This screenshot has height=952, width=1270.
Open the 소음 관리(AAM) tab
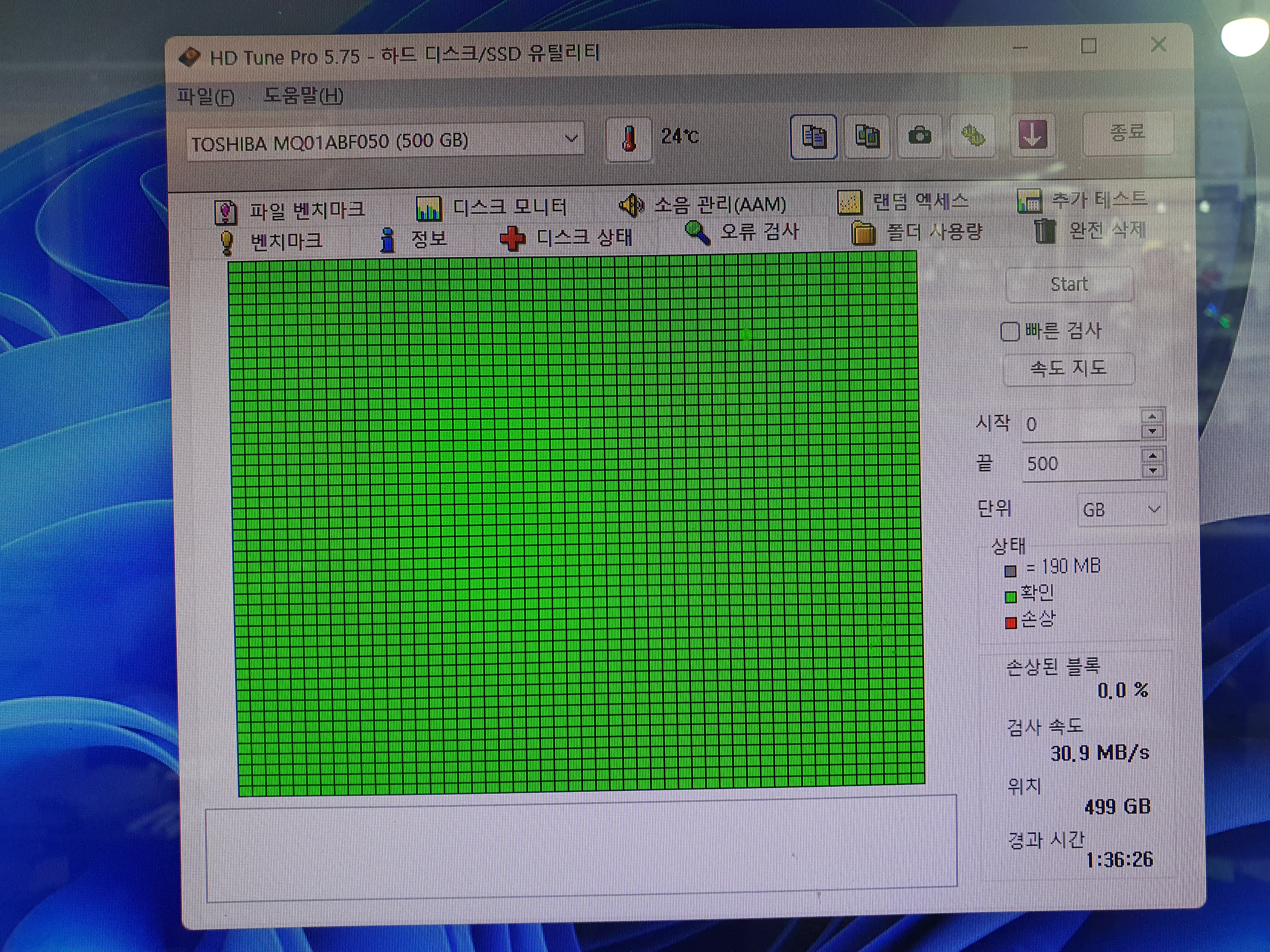(703, 205)
